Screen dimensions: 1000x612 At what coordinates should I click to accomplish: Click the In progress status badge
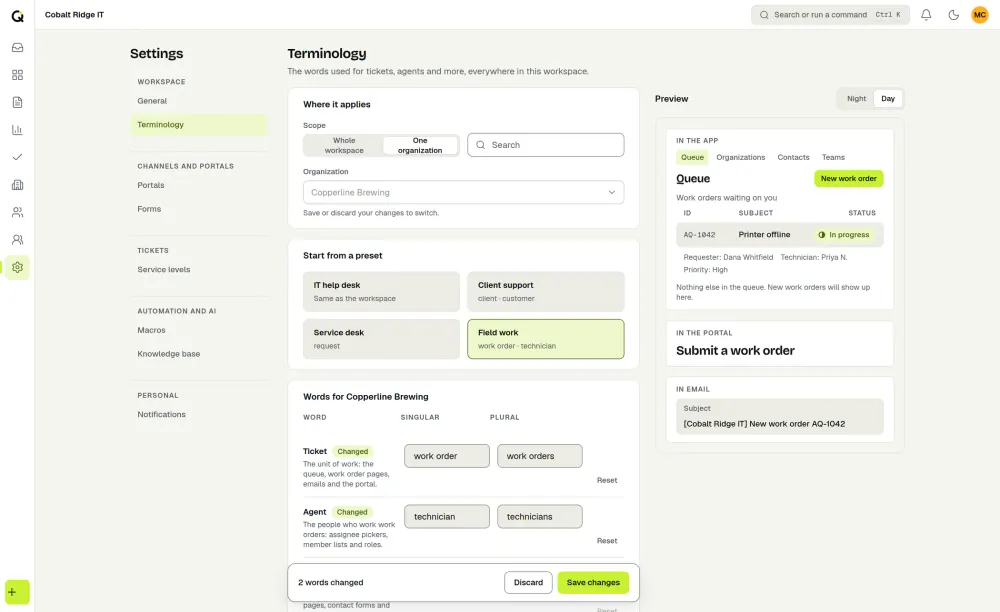(843, 235)
